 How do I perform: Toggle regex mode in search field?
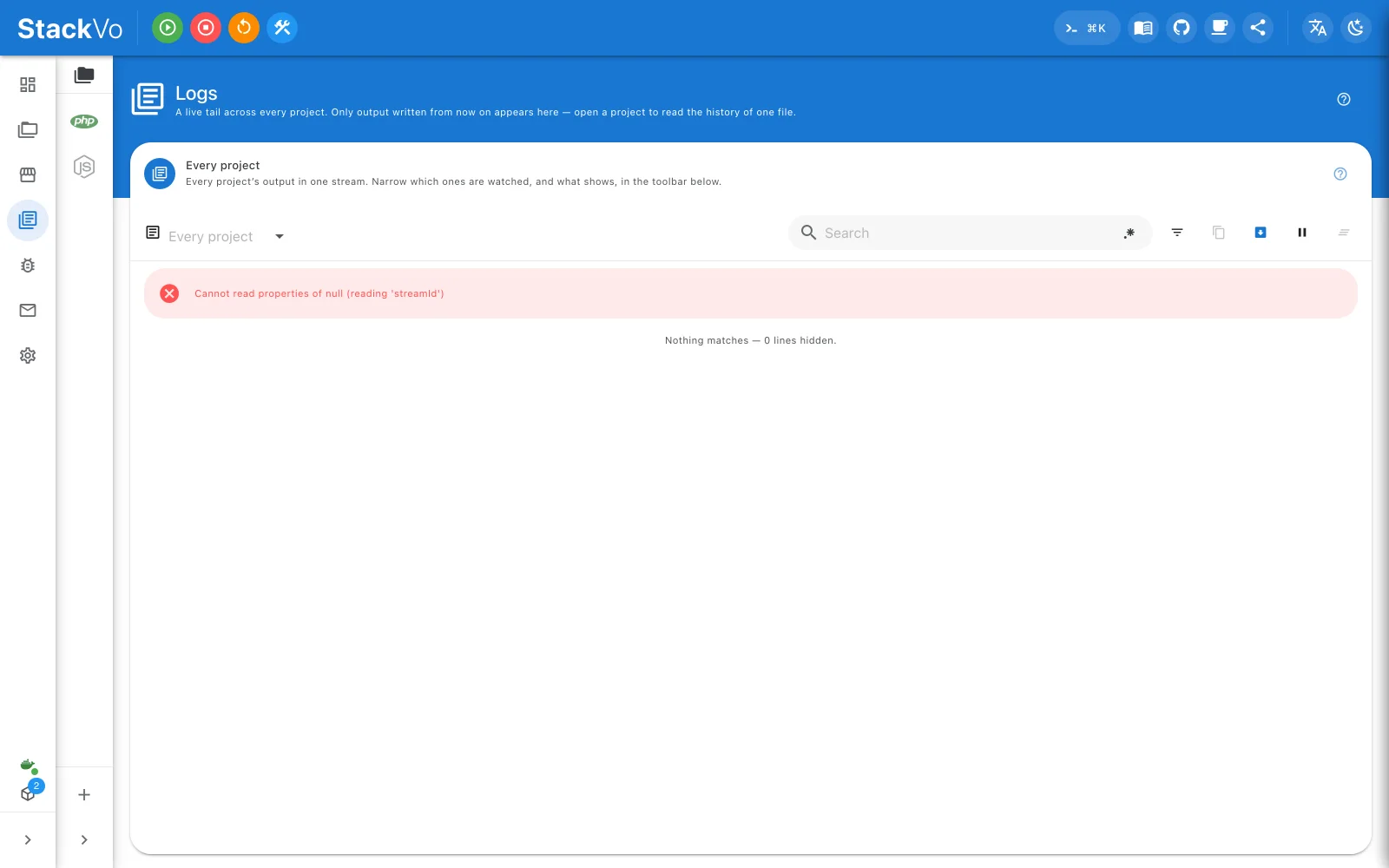[1129, 233]
